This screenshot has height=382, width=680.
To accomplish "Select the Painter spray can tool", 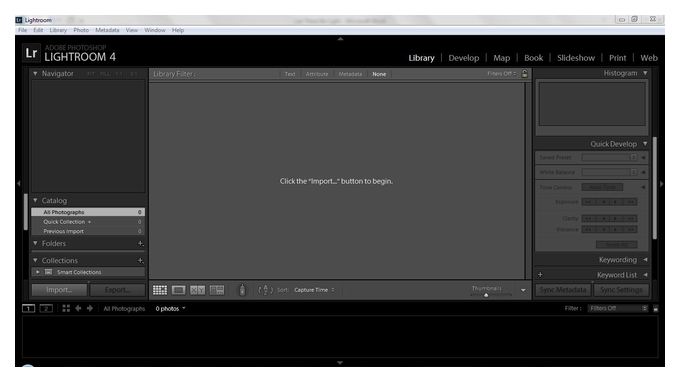I will [242, 290].
